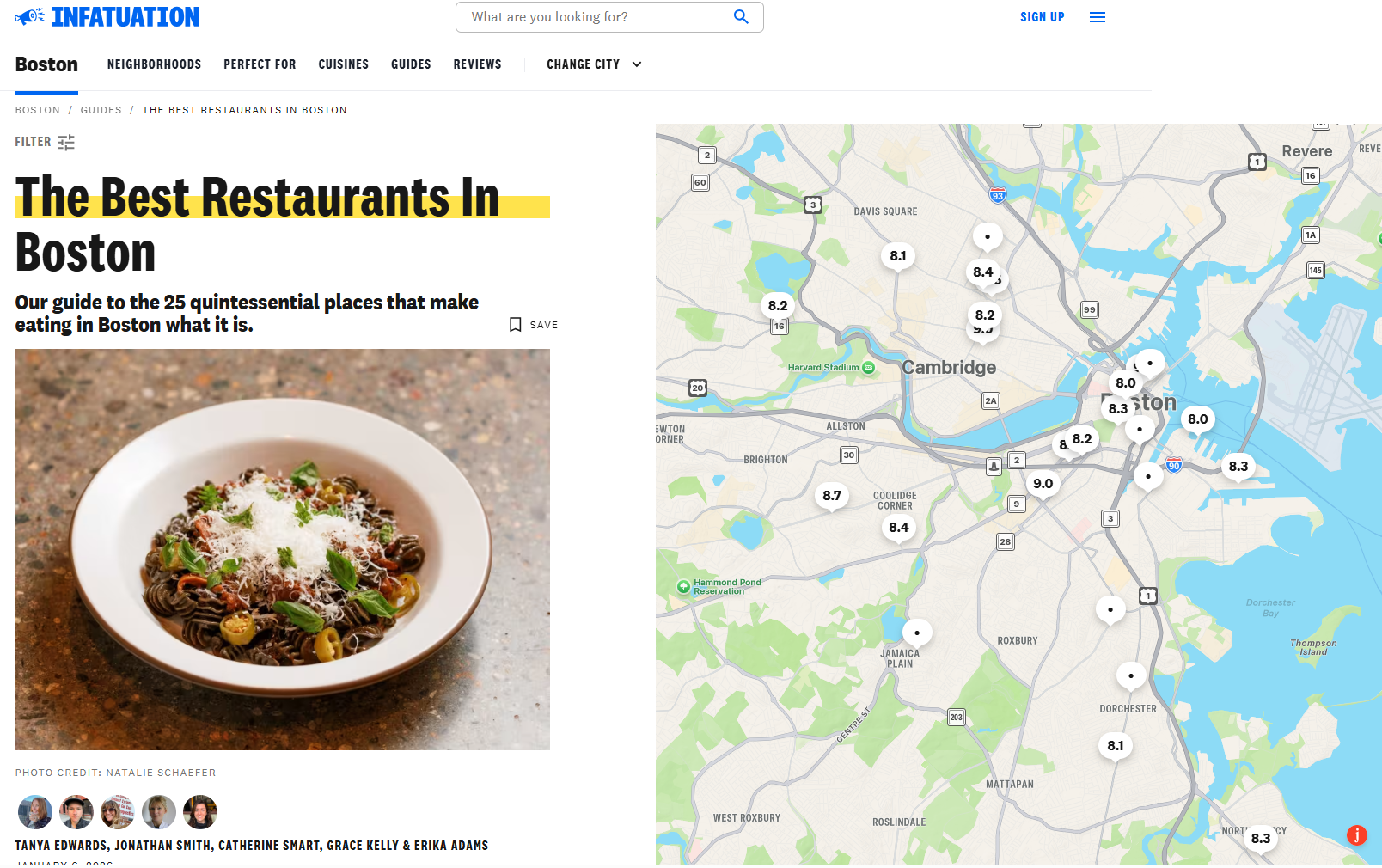Open the Guides breadcrumb link
This screenshot has height=868, width=1382.
tap(101, 110)
